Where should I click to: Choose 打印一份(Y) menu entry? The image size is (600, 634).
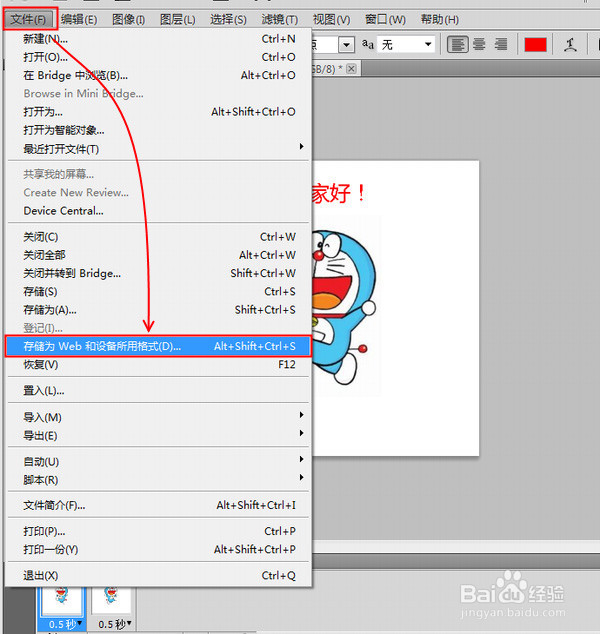tap(158, 549)
